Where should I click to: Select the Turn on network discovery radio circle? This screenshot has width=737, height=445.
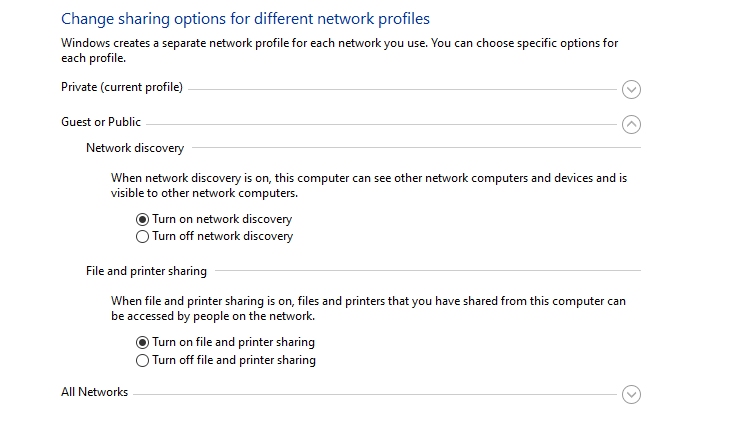(x=142, y=219)
